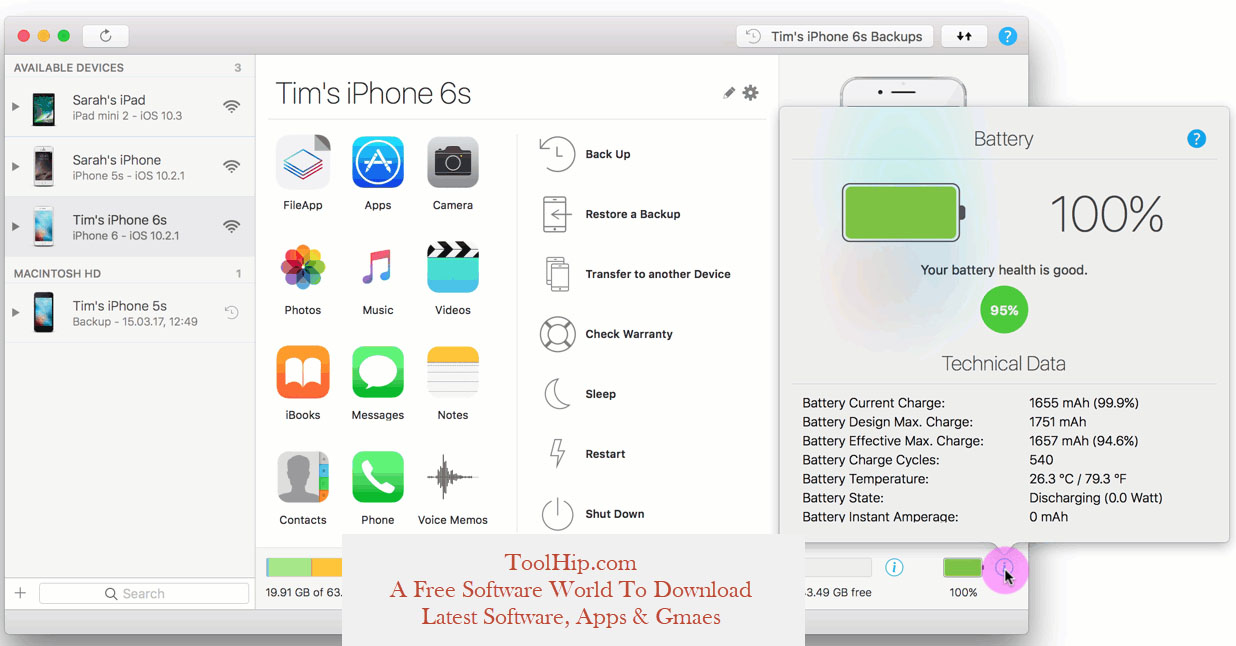Open the transfers arrows button in toolbar

point(964,36)
